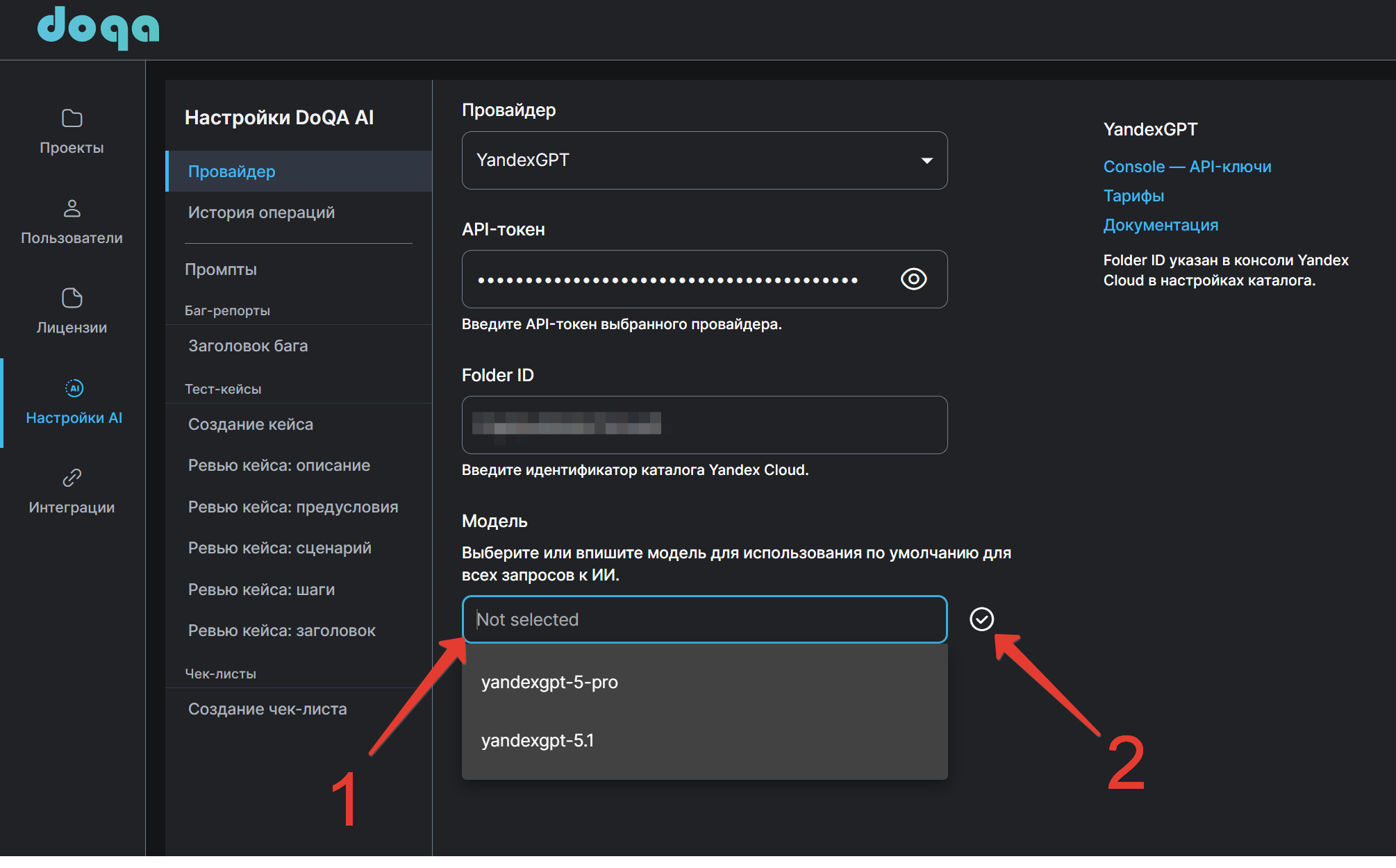
Task: Focus the Модель 'Not selected' input
Action: pos(704,619)
